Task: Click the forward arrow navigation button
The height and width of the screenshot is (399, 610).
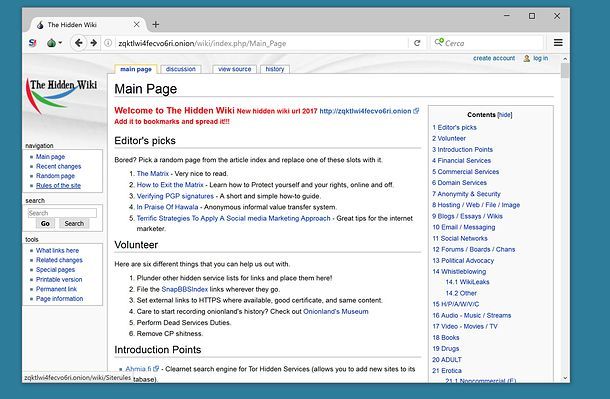Action: pos(93,43)
